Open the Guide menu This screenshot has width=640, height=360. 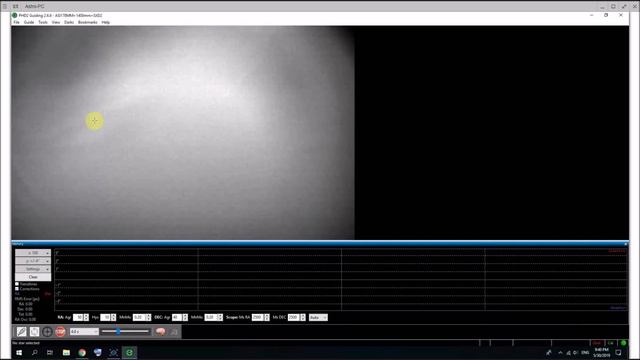click(x=29, y=22)
